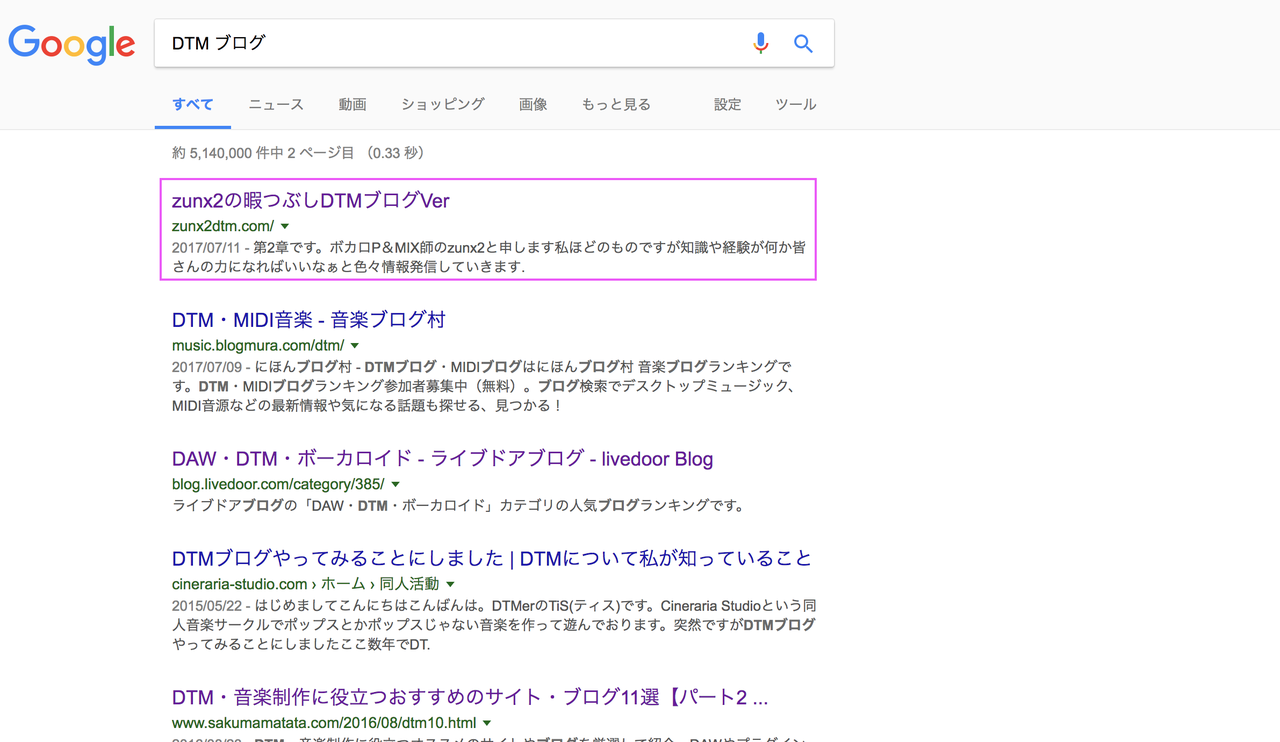
Task: Go to the ショッピング tab
Action: click(443, 104)
